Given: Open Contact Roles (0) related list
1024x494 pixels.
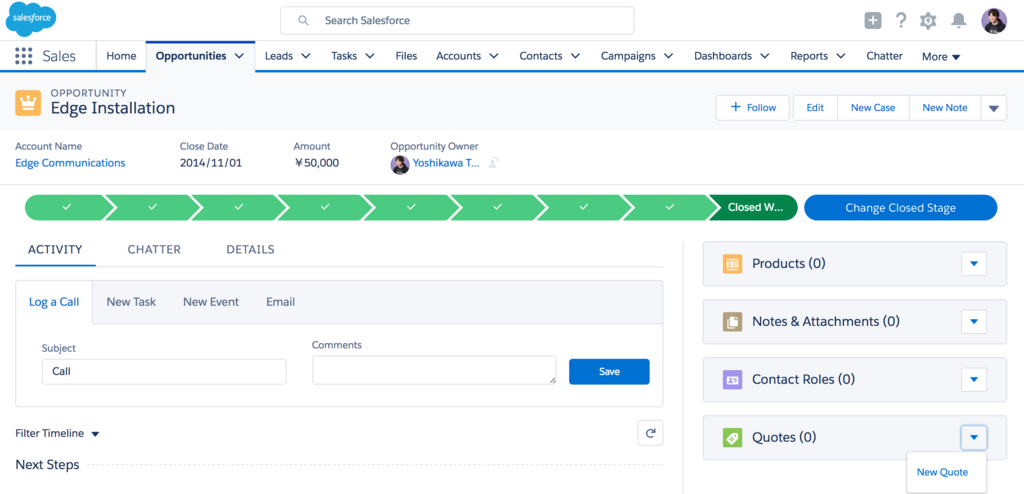Looking at the screenshot, I should click(x=803, y=380).
